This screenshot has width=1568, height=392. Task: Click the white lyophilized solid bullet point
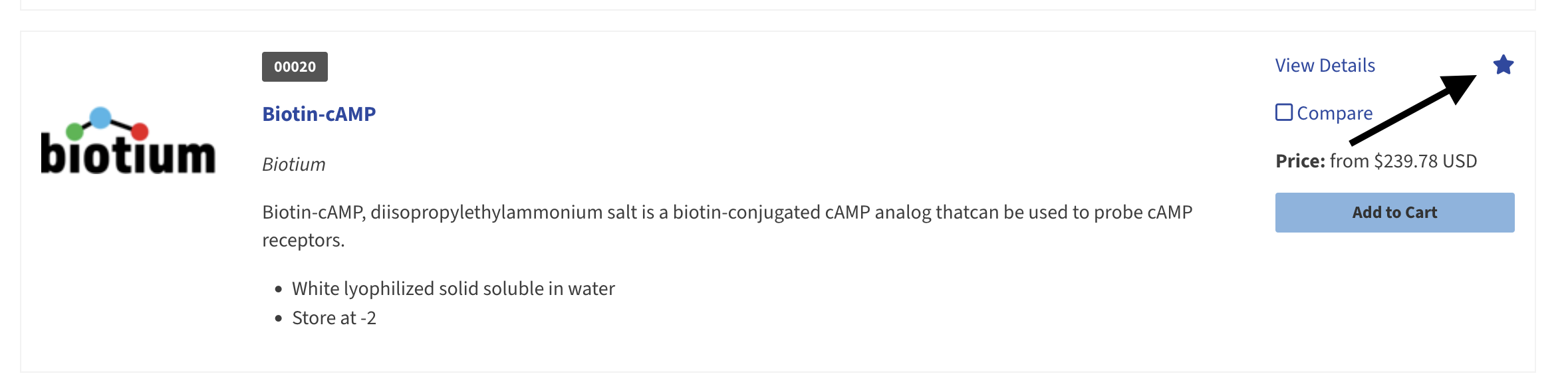[x=454, y=288]
